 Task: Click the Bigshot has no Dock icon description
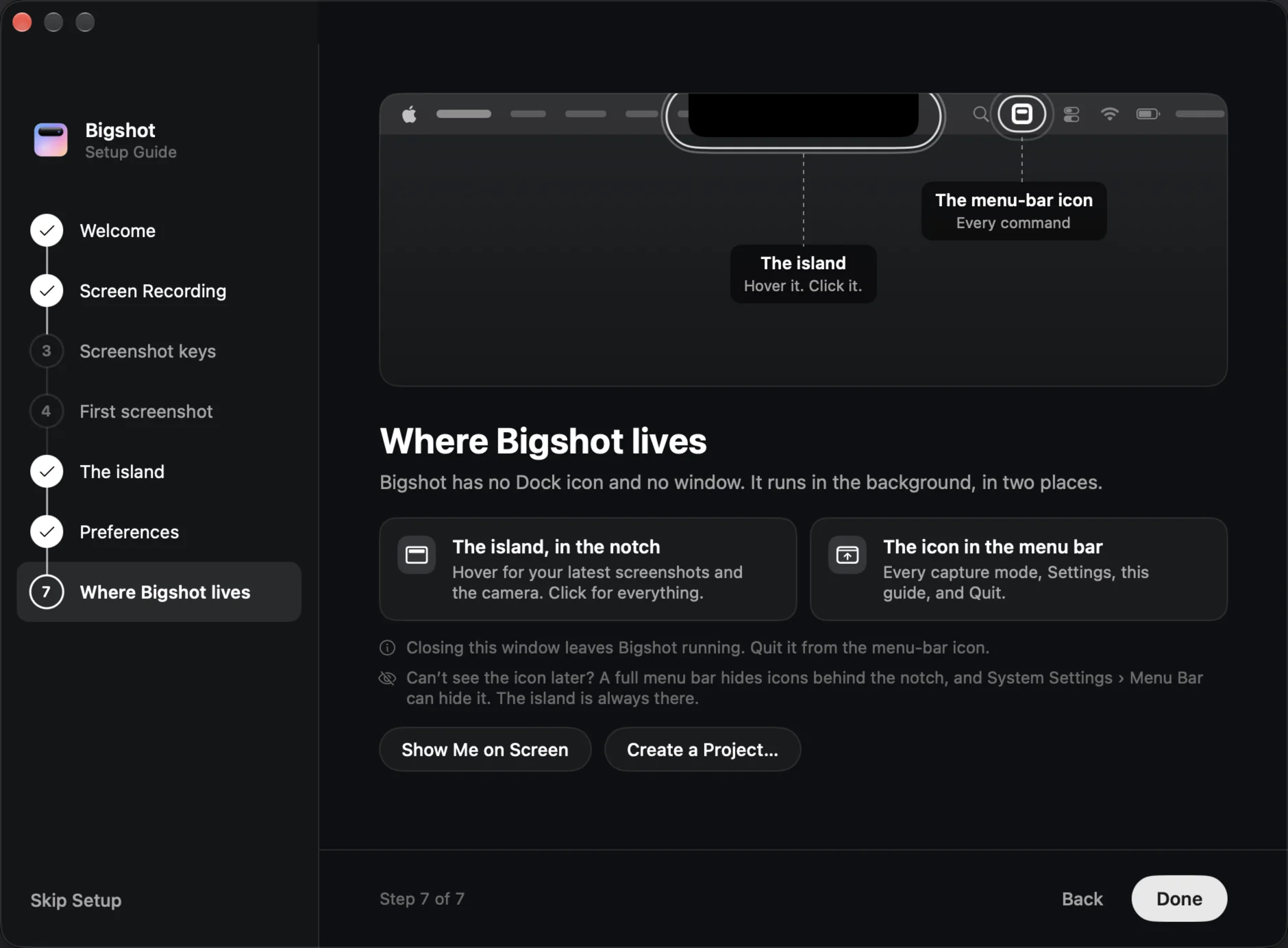pos(741,483)
